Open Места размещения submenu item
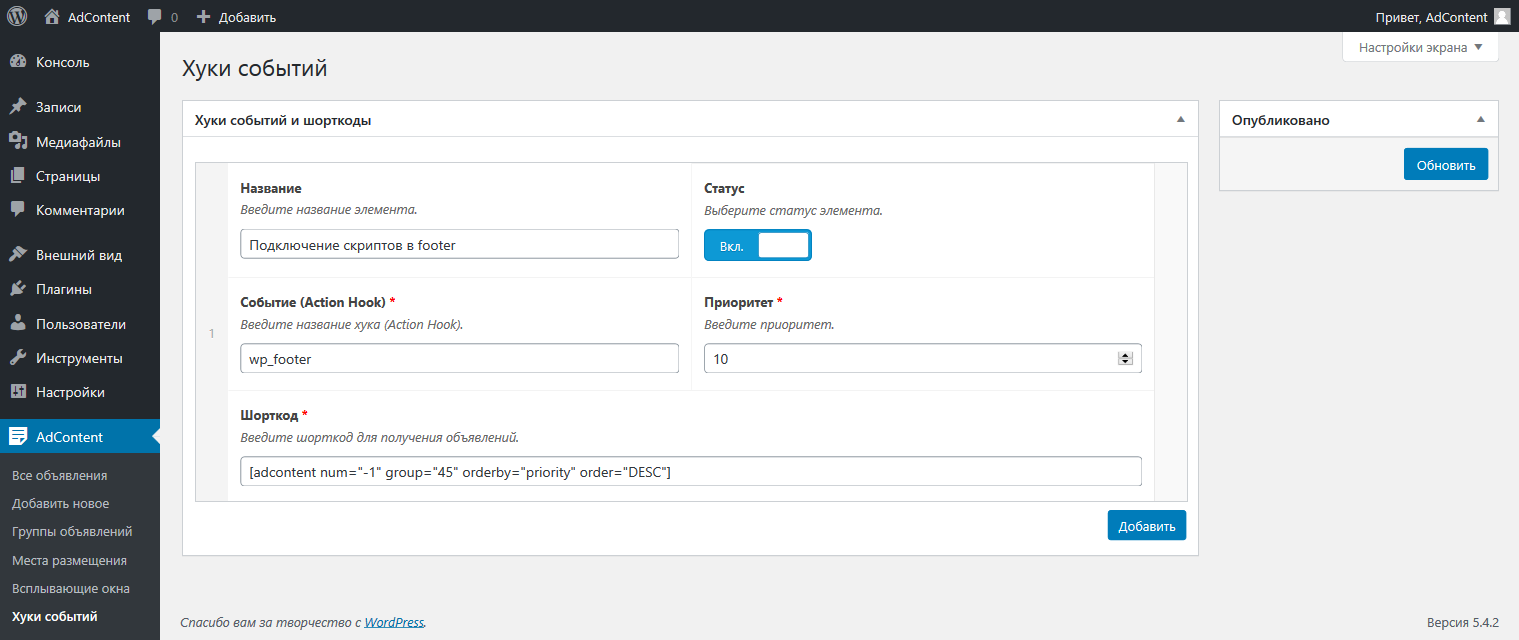 [69, 560]
